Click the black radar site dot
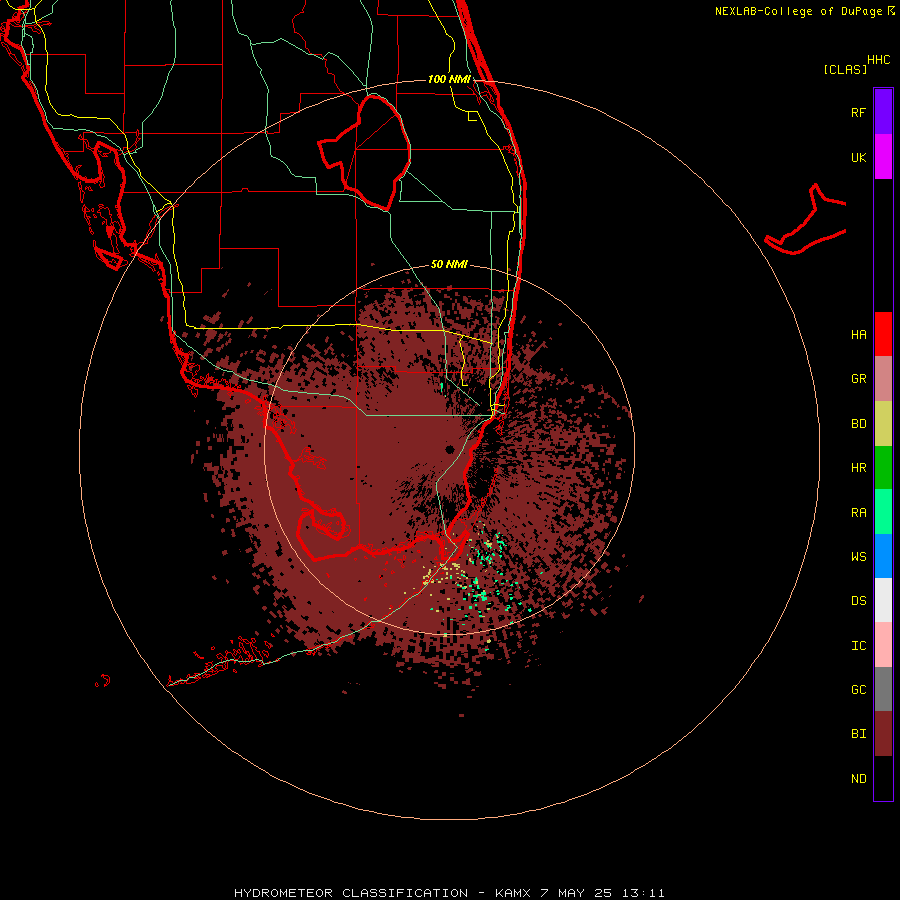 [x=450, y=449]
